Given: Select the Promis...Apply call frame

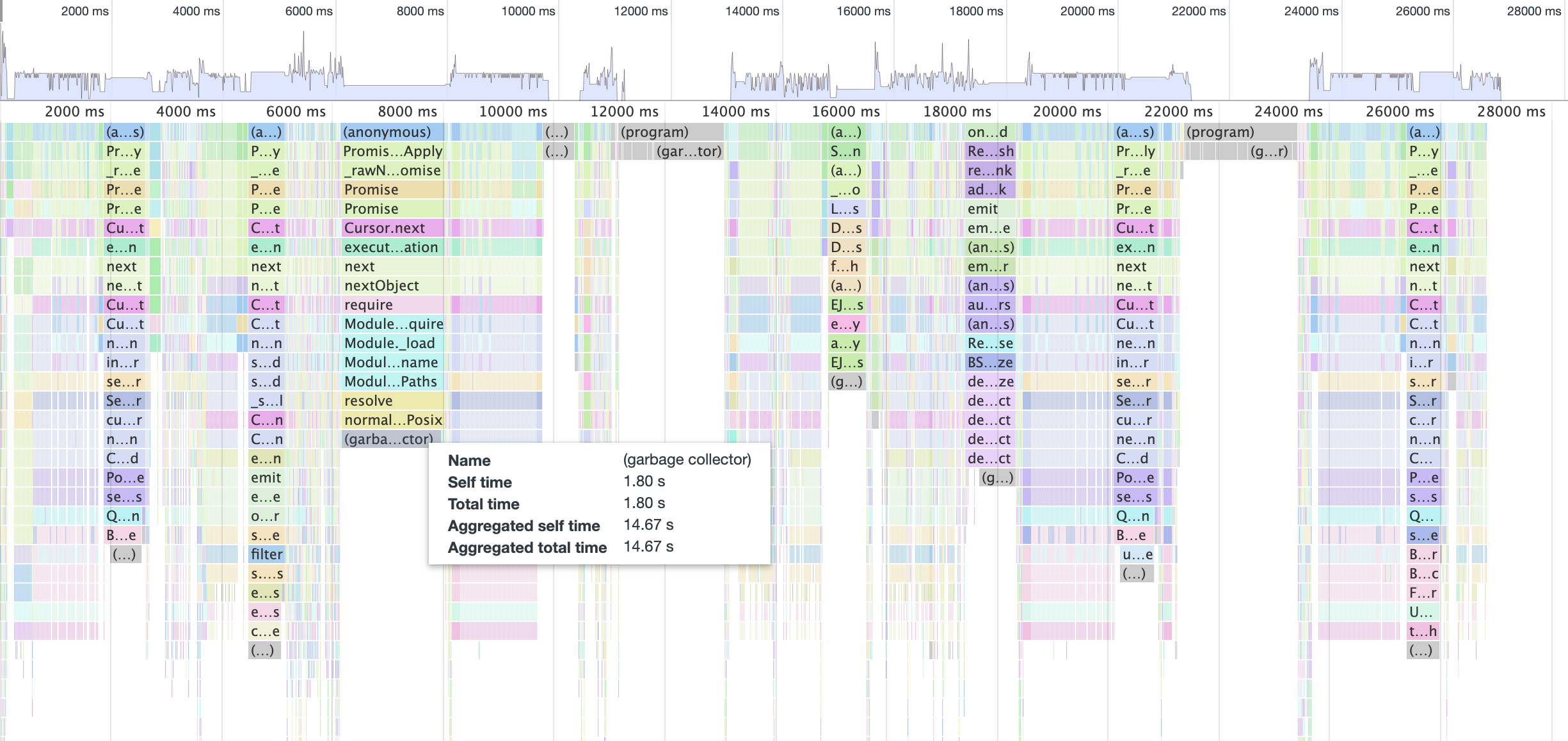Looking at the screenshot, I should pyautogui.click(x=392, y=152).
